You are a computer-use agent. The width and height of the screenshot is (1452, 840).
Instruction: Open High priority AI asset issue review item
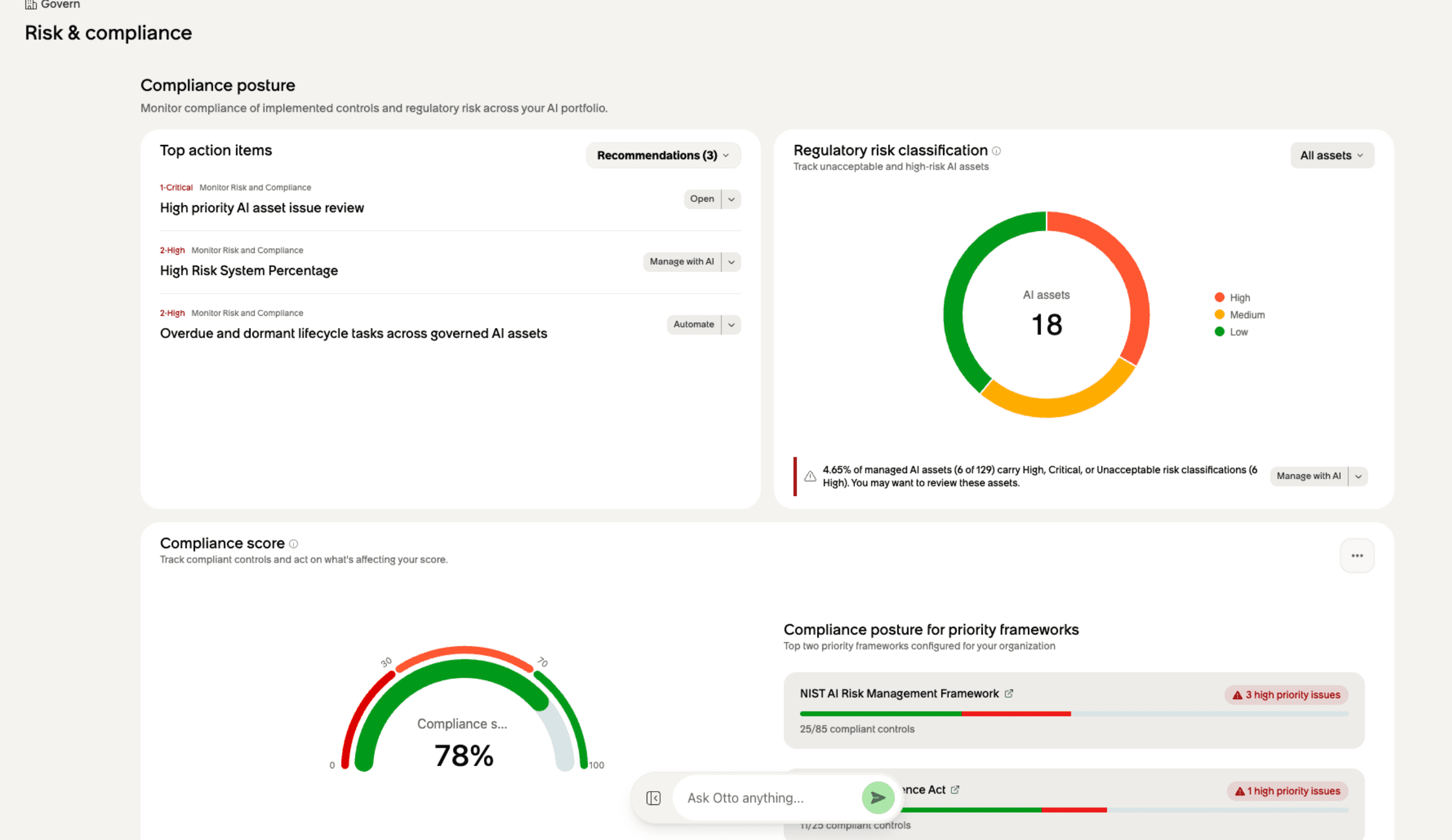point(262,208)
